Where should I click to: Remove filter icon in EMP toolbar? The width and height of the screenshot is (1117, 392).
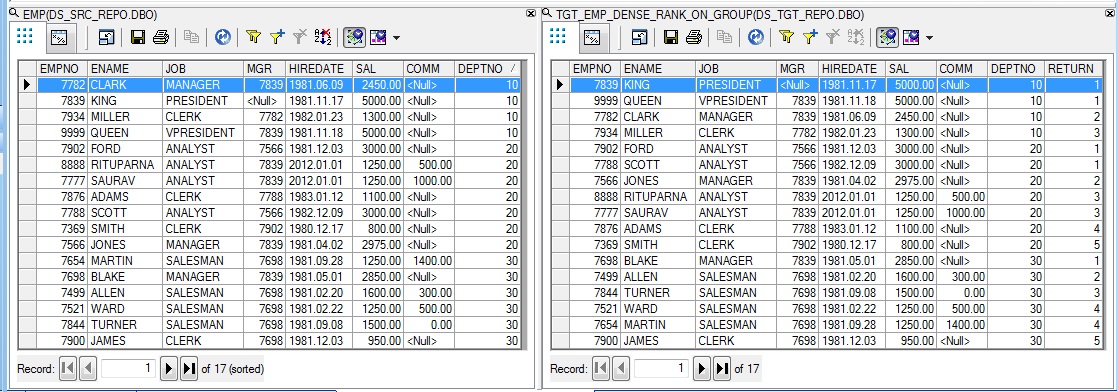point(300,37)
